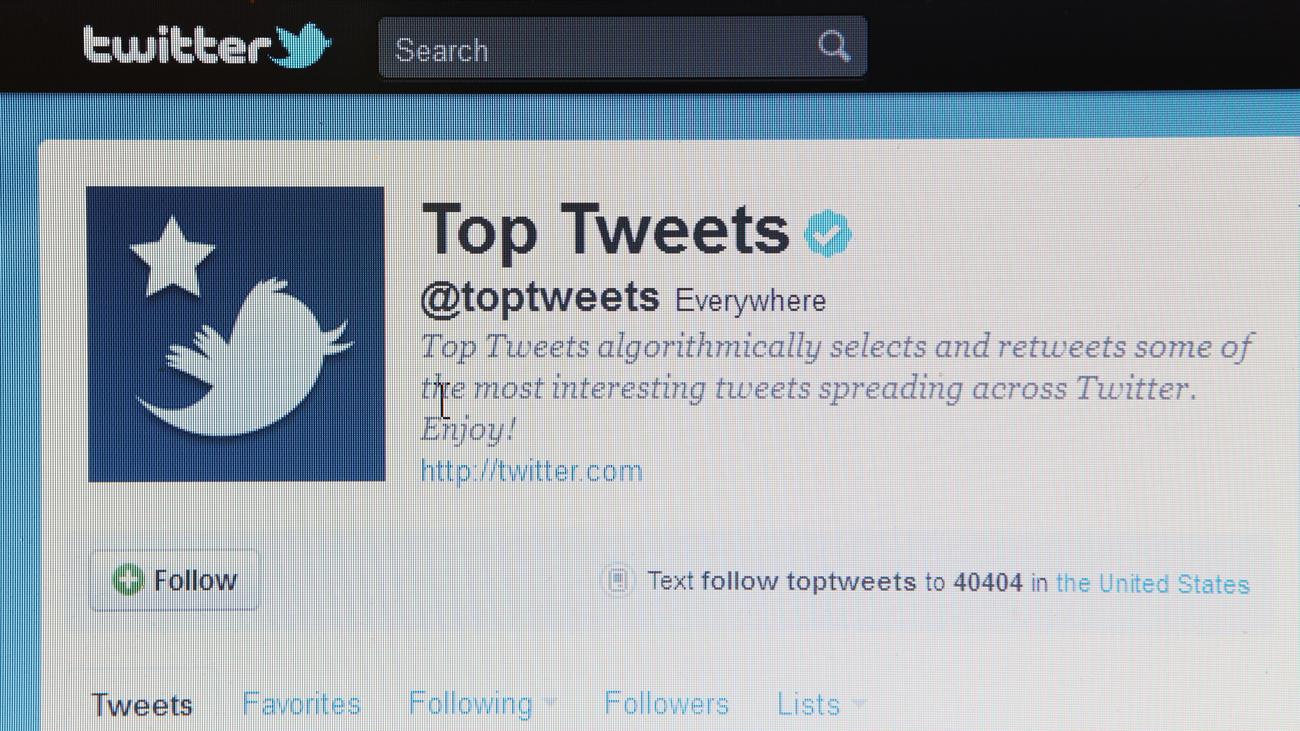Click the magnifying glass search icon

833,46
